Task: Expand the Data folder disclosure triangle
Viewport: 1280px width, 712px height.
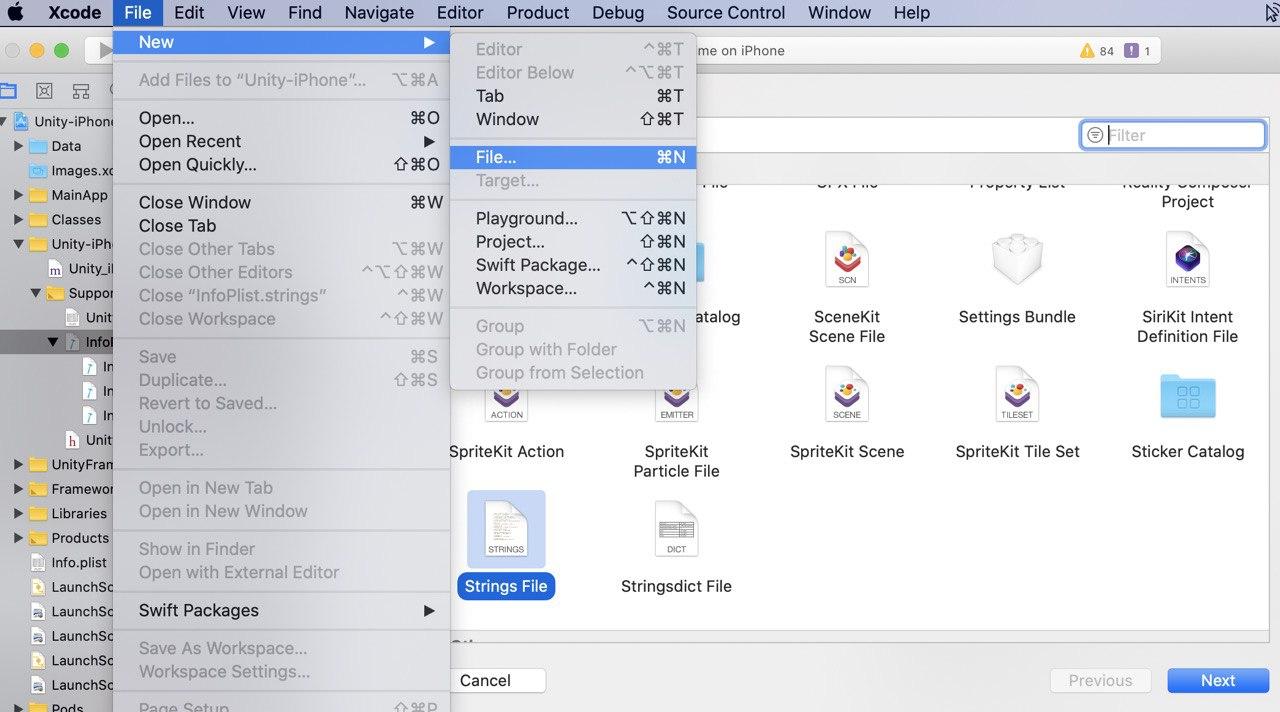Action: [x=18, y=146]
